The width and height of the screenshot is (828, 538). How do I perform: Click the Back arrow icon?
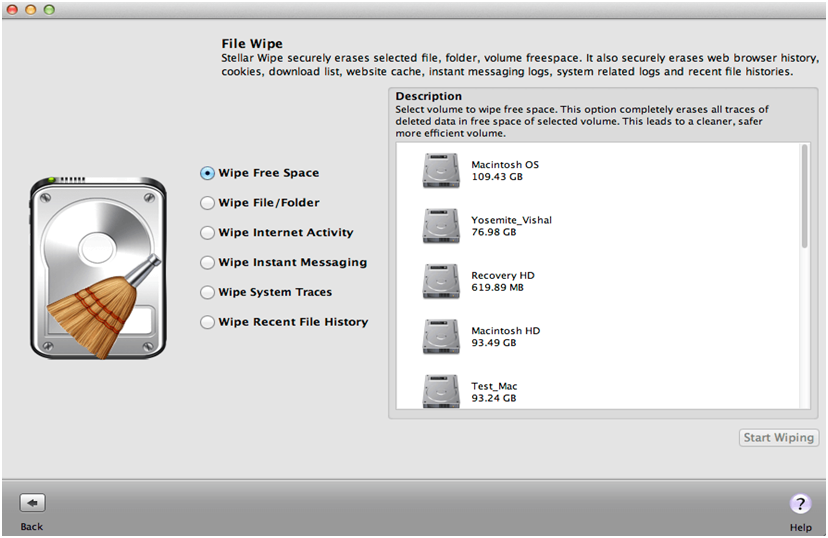[32, 503]
